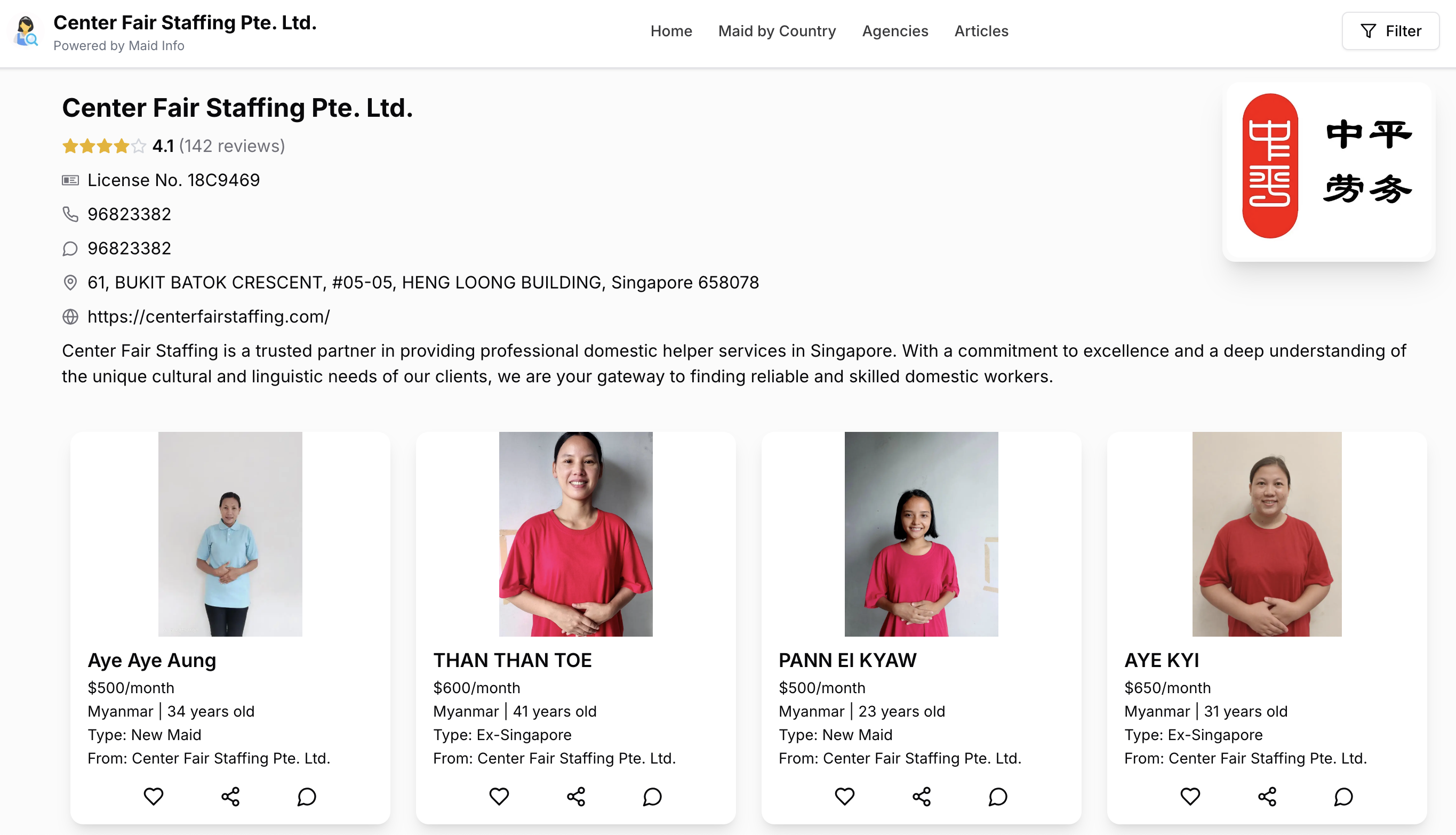Screen dimensions: 1456x835
Task: Click the globe icon beside website URL
Action: [70, 317]
